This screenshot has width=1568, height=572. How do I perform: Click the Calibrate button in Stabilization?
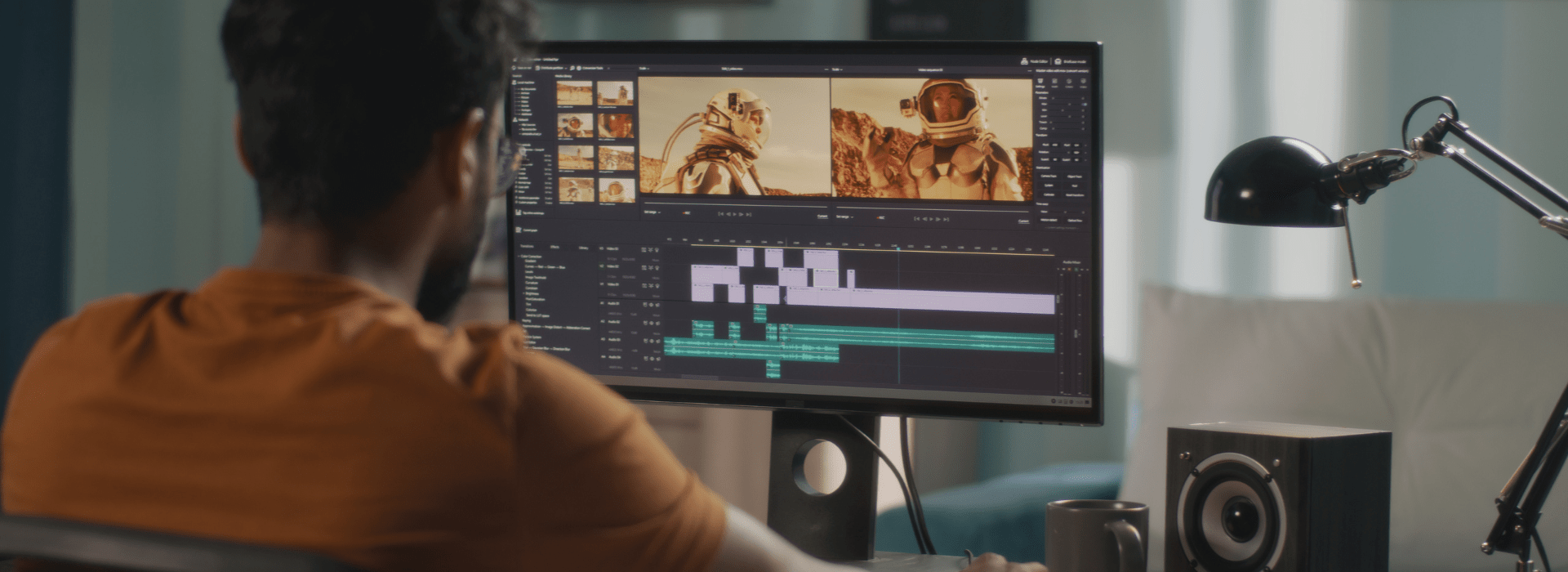(x=1049, y=195)
